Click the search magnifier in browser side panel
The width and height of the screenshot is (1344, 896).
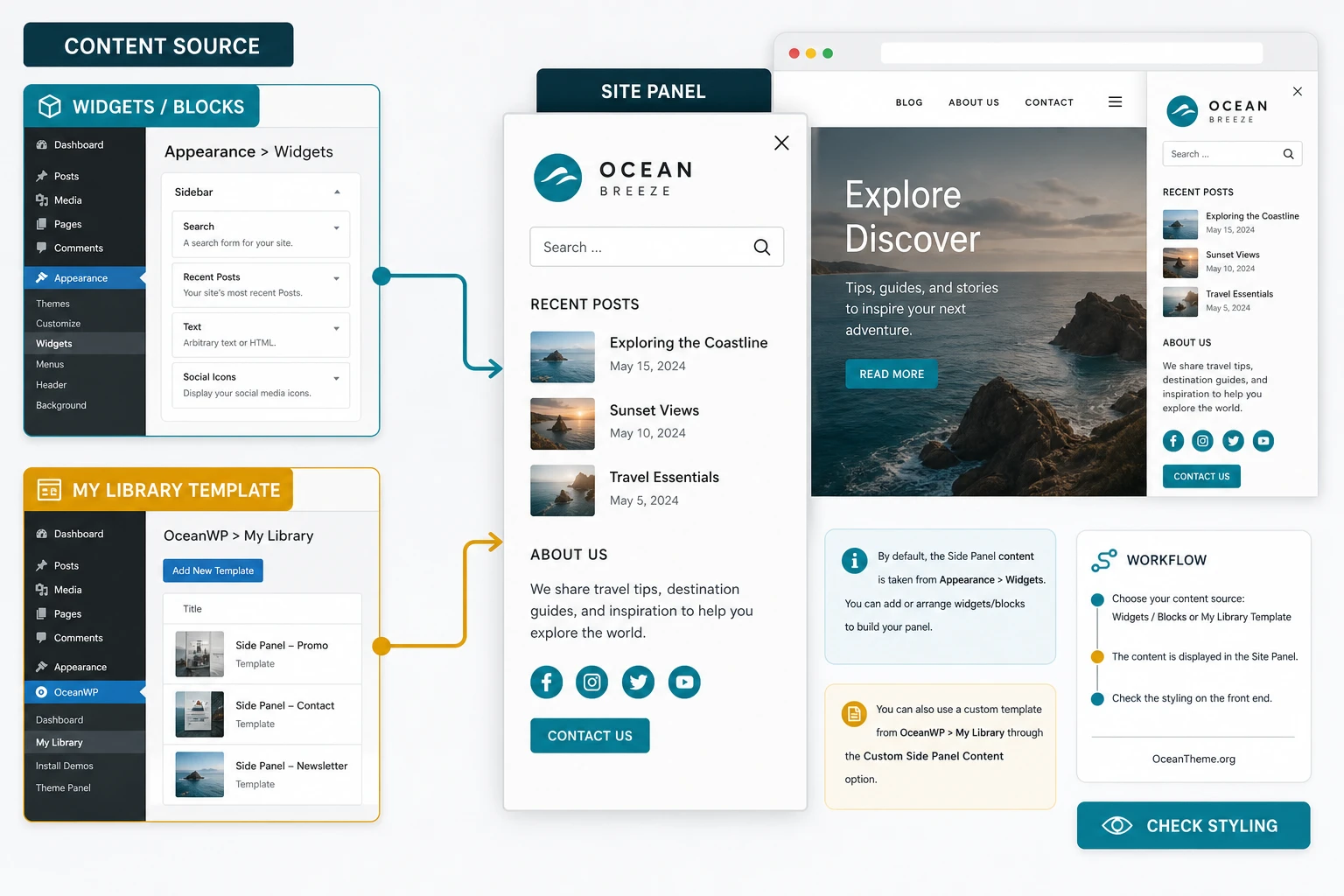pos(1288,154)
